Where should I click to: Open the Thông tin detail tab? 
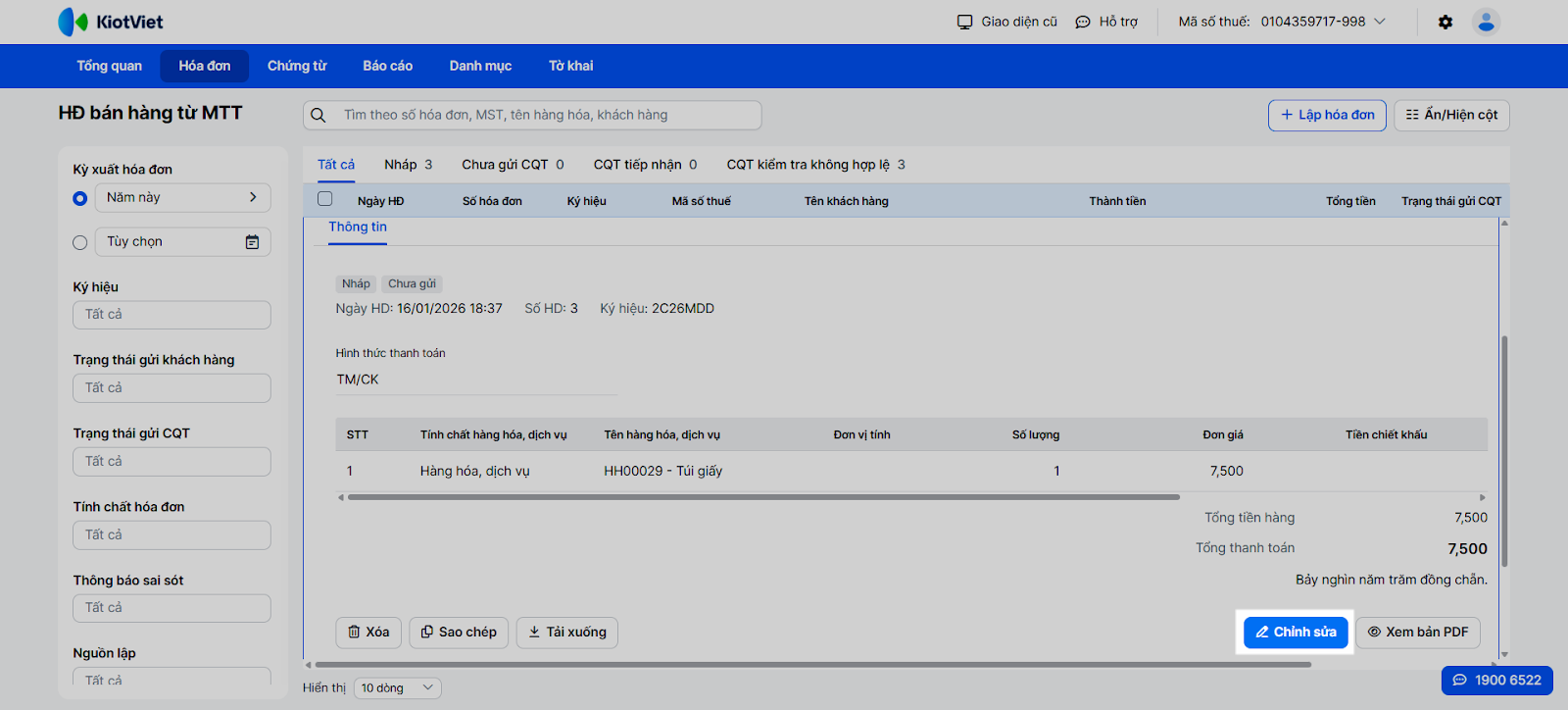tap(358, 228)
